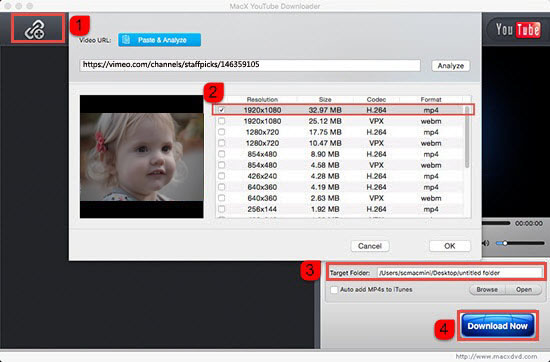Browse for a target folder
This screenshot has width=550, height=362.
487,290
